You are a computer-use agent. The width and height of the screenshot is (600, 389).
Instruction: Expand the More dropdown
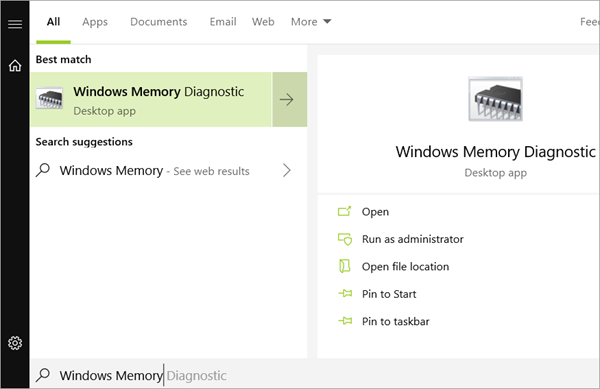click(311, 22)
